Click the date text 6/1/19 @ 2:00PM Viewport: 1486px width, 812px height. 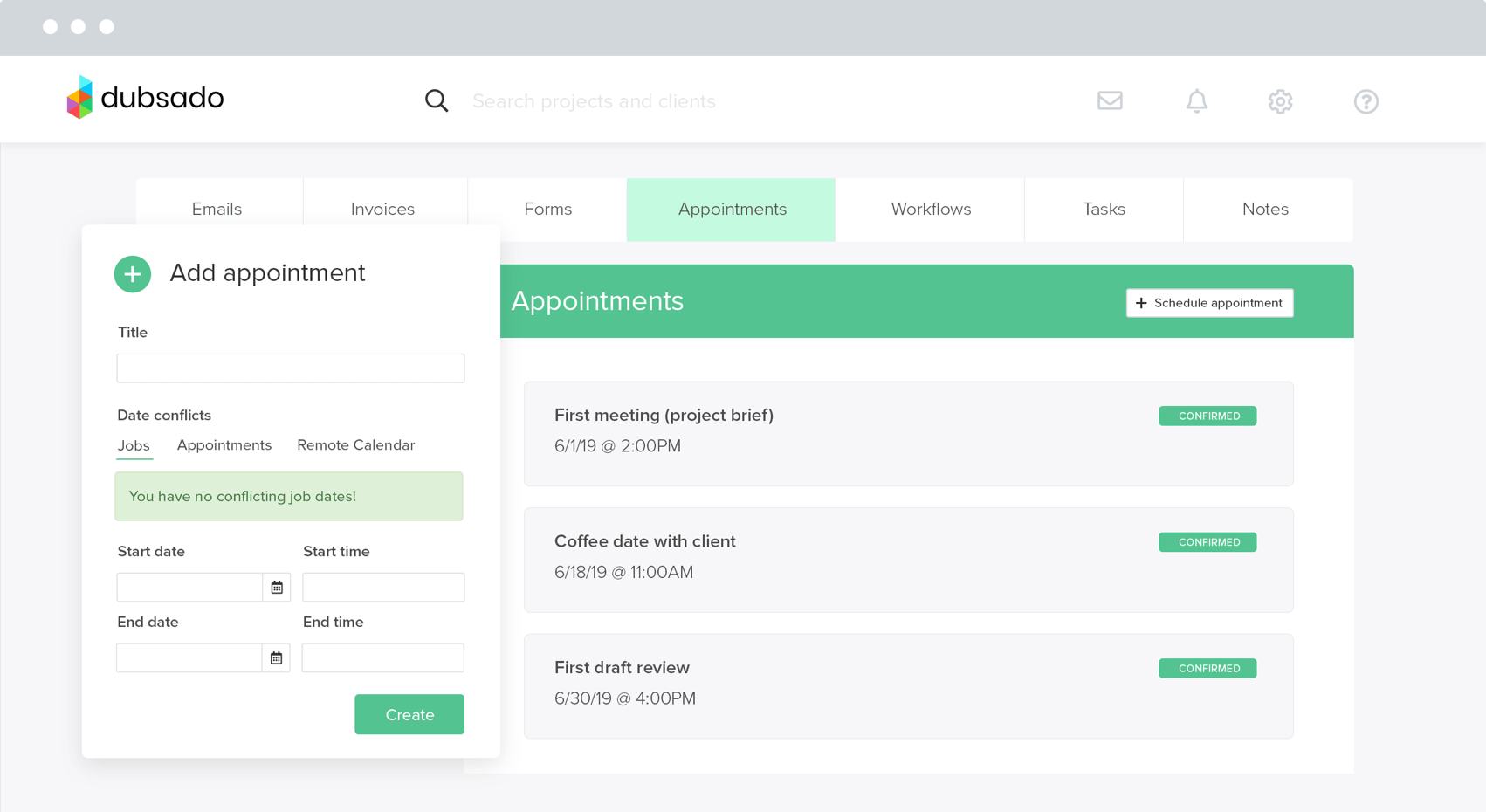(x=617, y=446)
